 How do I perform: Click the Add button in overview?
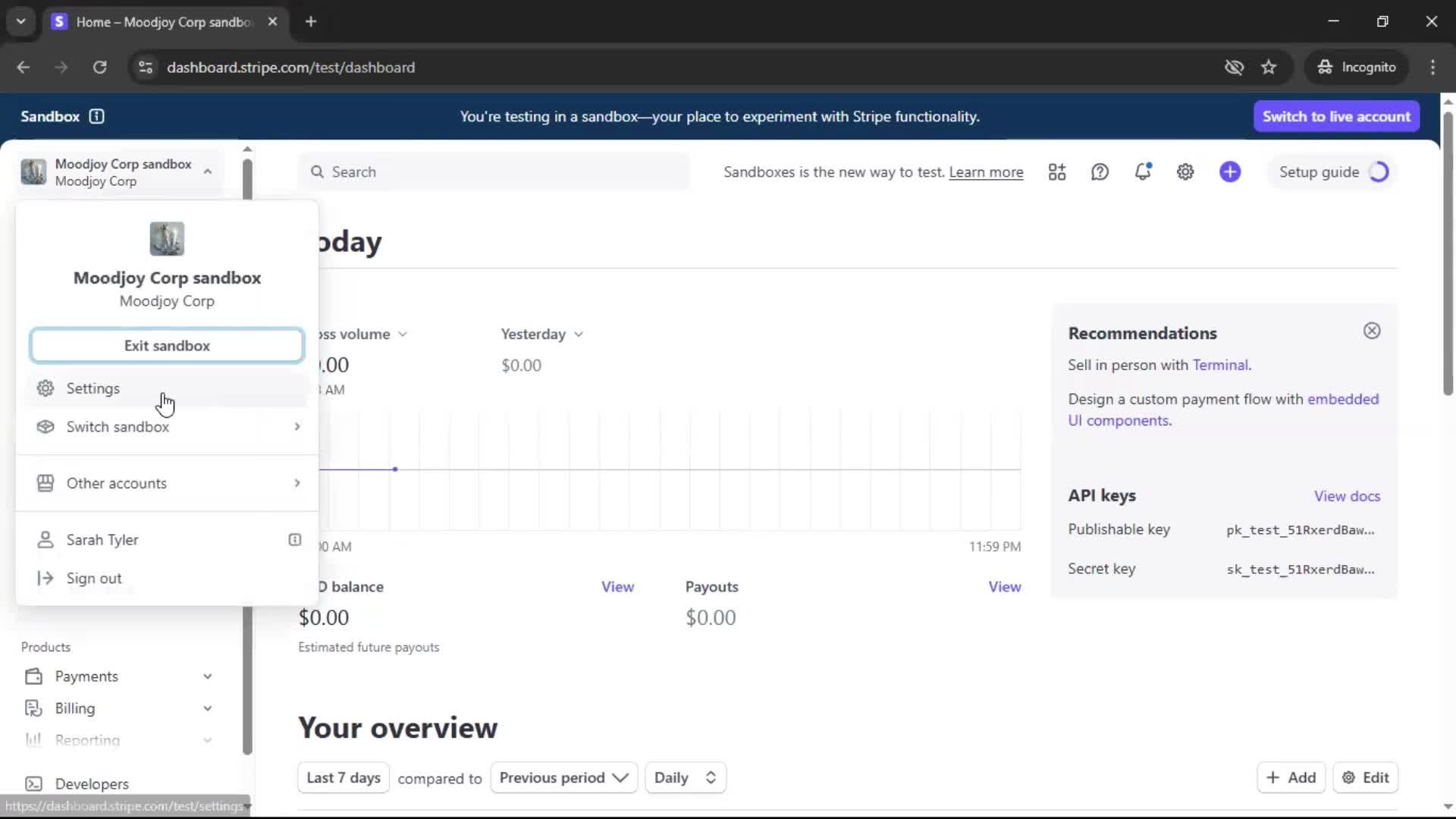tap(1291, 778)
